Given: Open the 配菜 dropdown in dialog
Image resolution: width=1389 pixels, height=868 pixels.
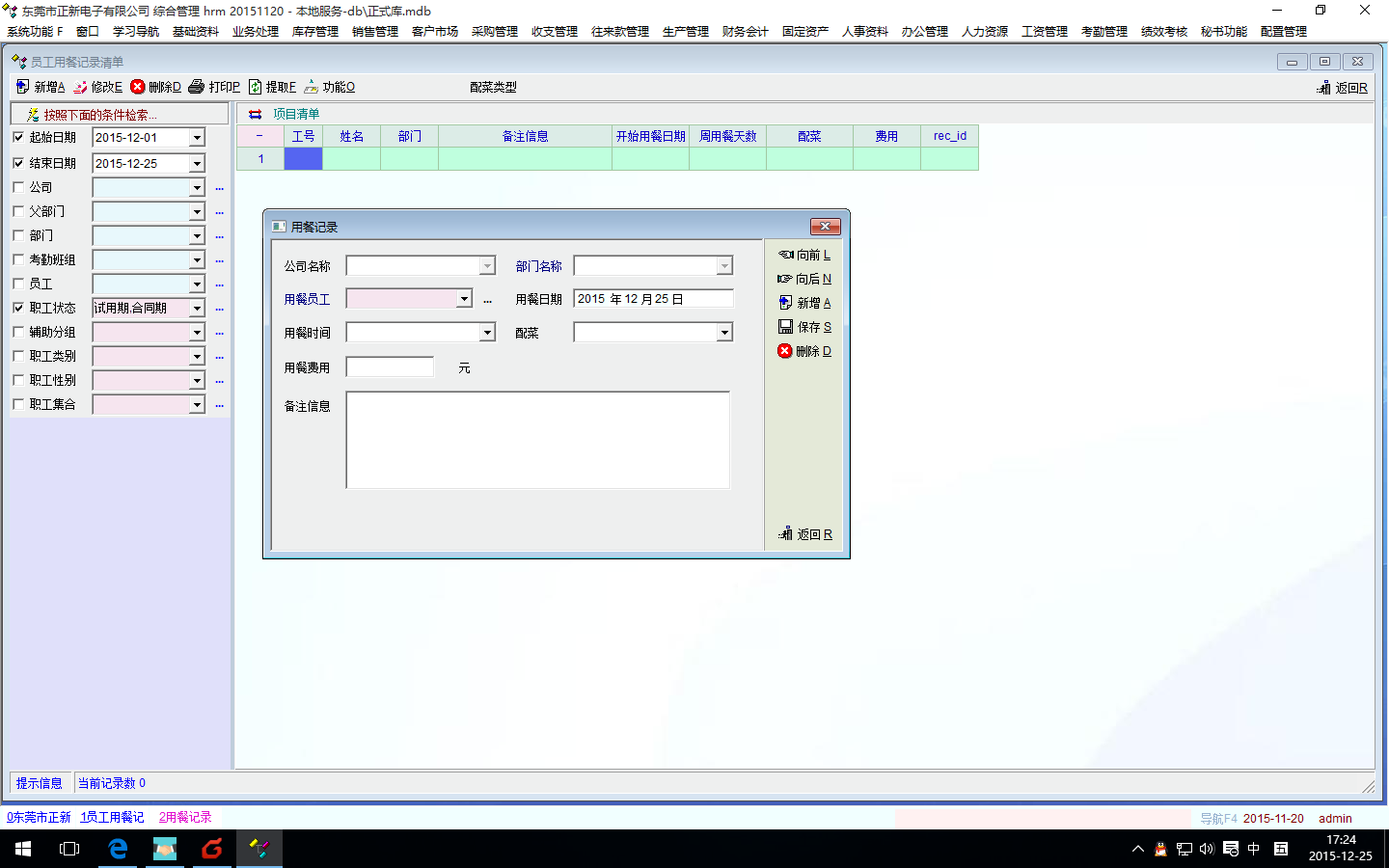Looking at the screenshot, I should tap(724, 333).
